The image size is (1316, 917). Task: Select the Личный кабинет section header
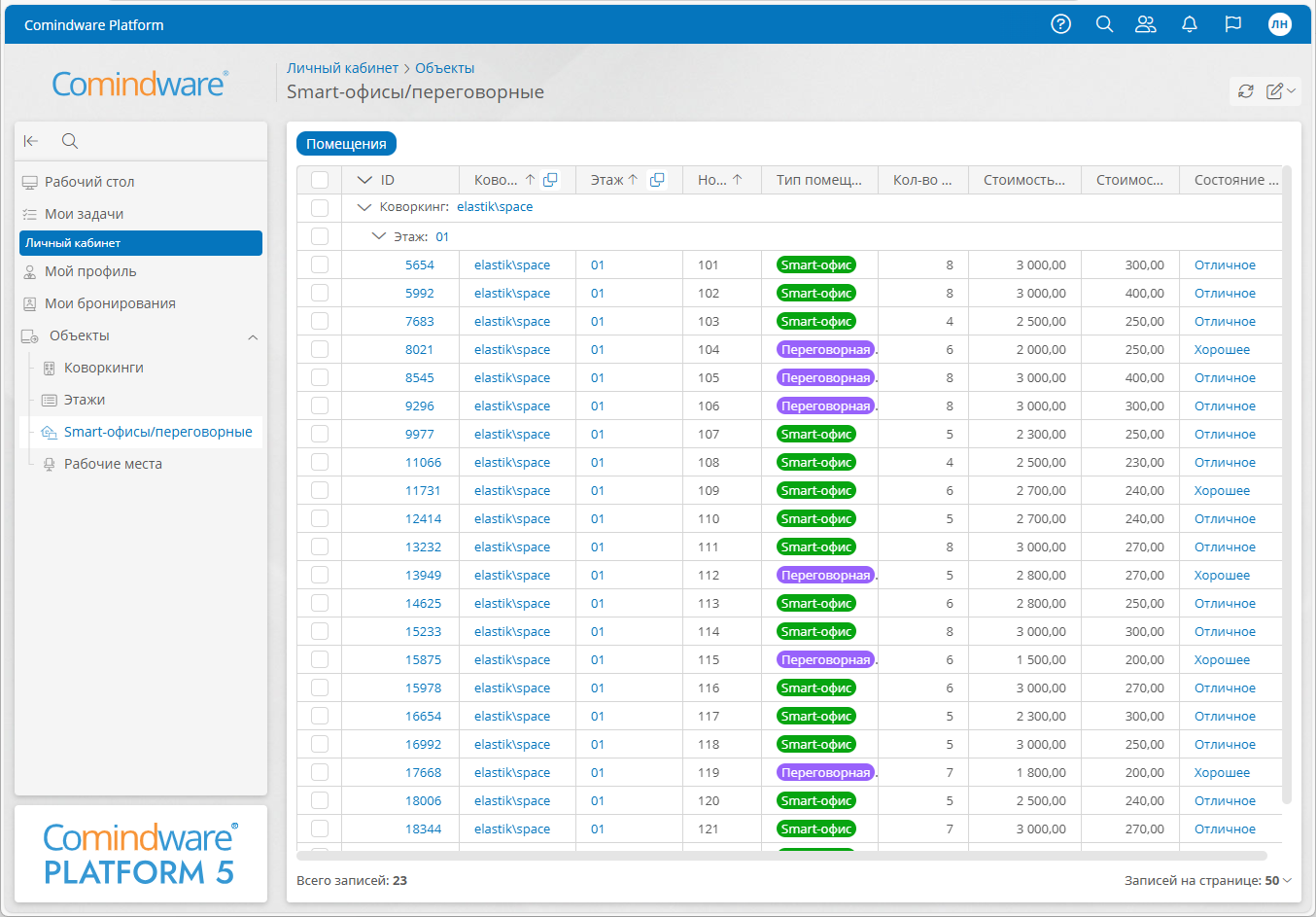141,243
